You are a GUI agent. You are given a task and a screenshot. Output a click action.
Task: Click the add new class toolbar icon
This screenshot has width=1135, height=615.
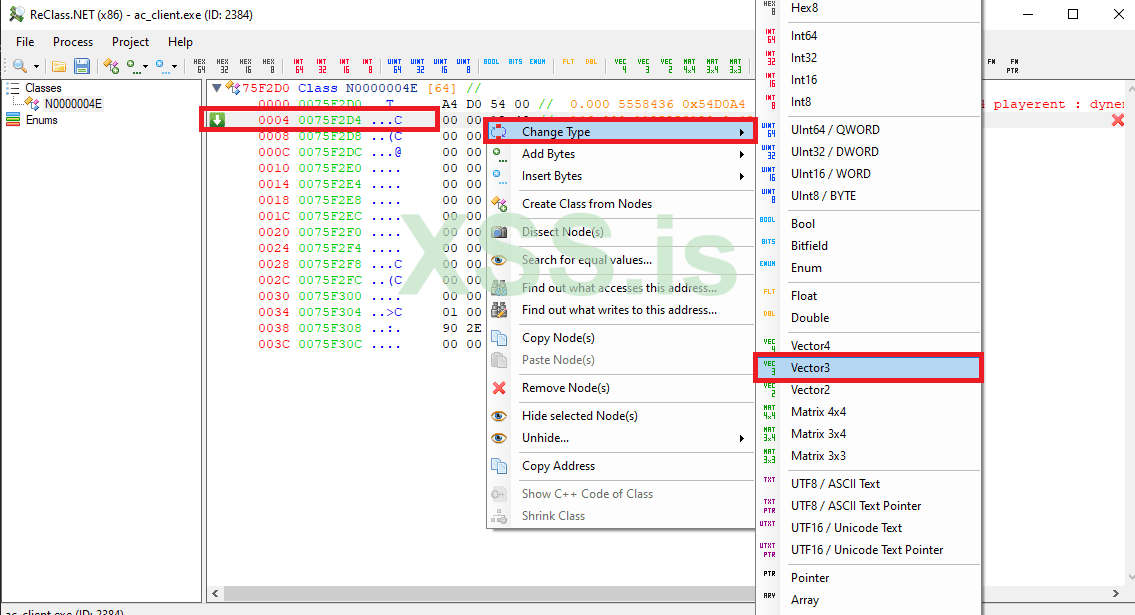(111, 66)
